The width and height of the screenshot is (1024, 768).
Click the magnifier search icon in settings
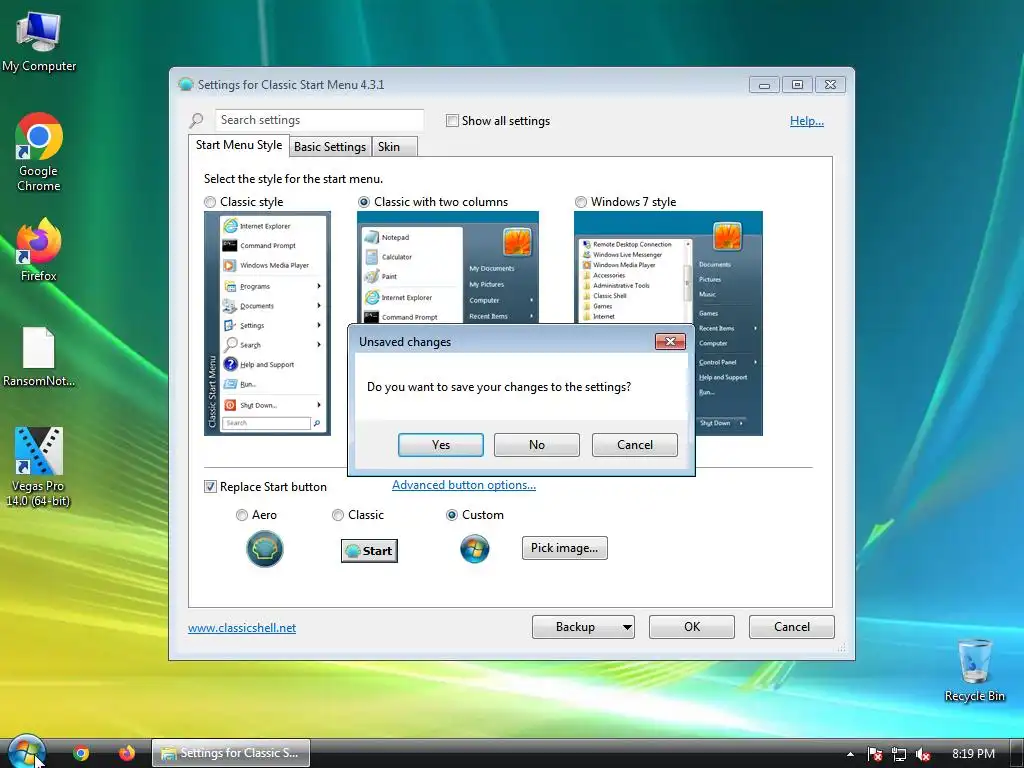pyautogui.click(x=196, y=120)
